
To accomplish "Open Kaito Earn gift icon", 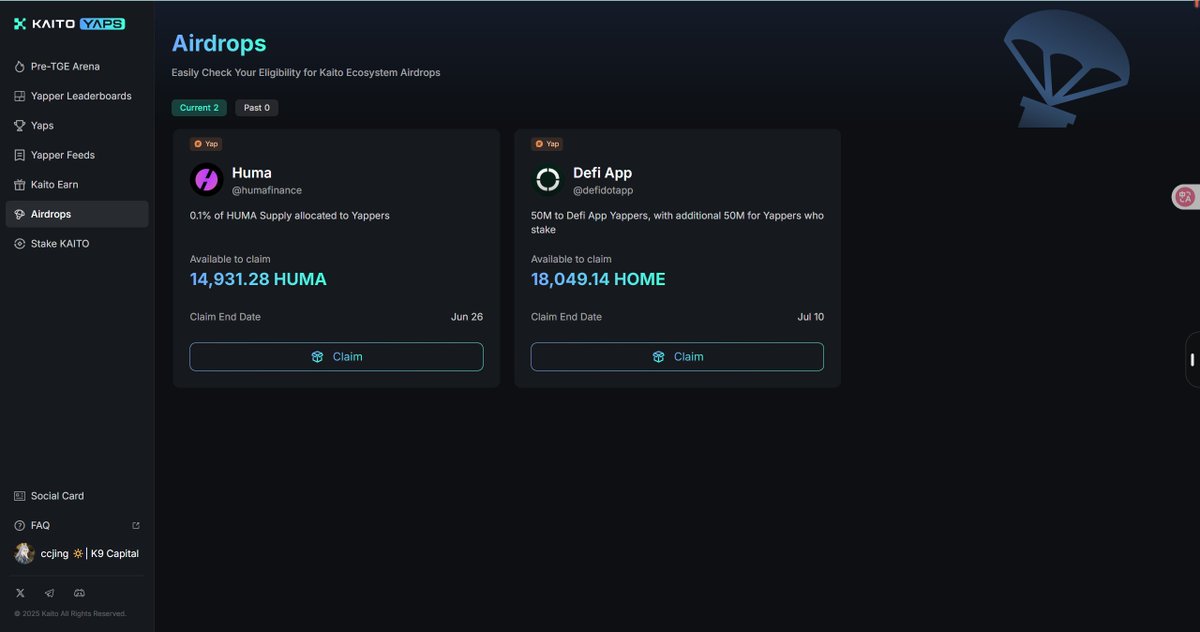I will [20, 185].
